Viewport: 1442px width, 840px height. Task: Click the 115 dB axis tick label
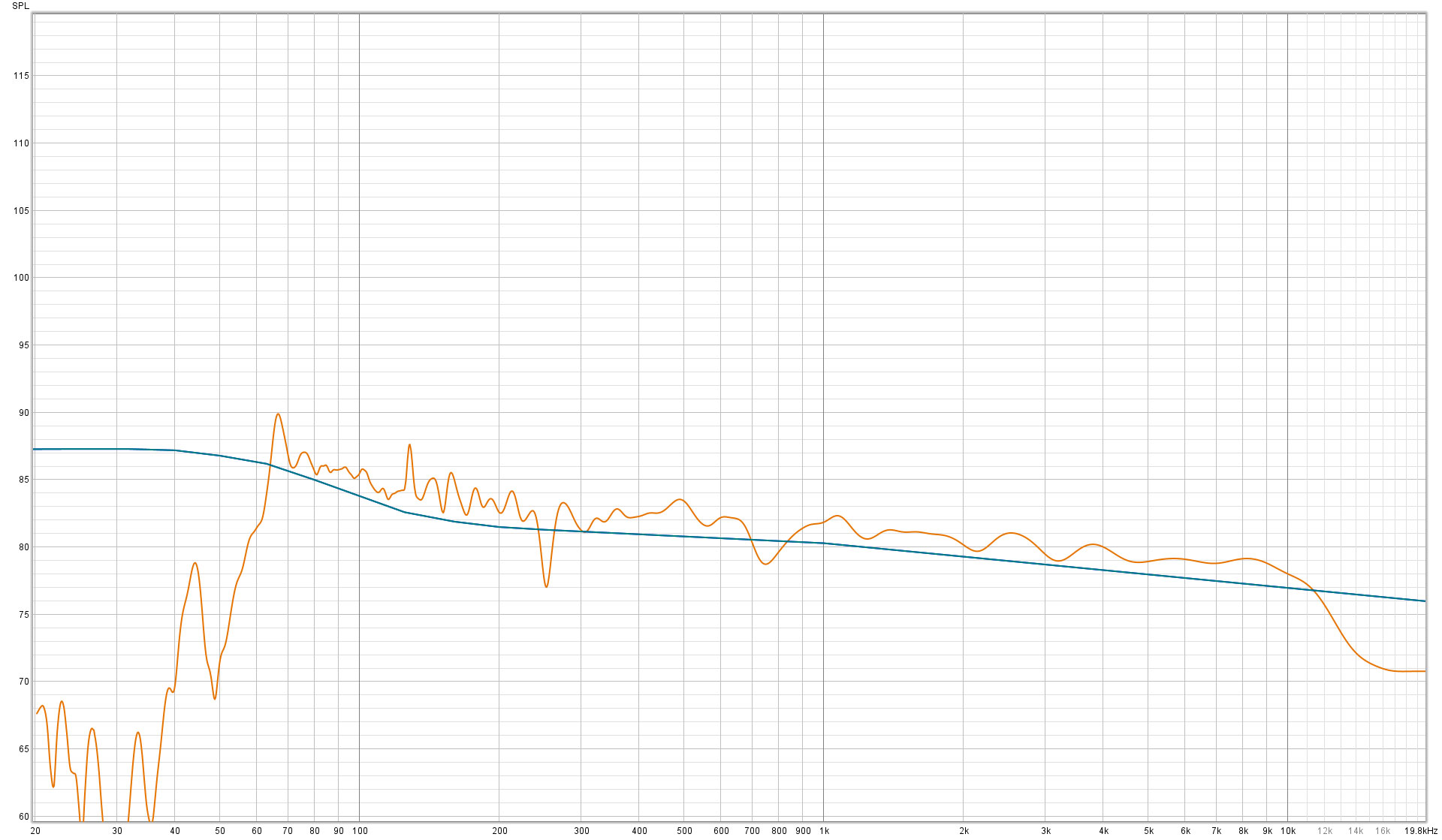(x=21, y=76)
